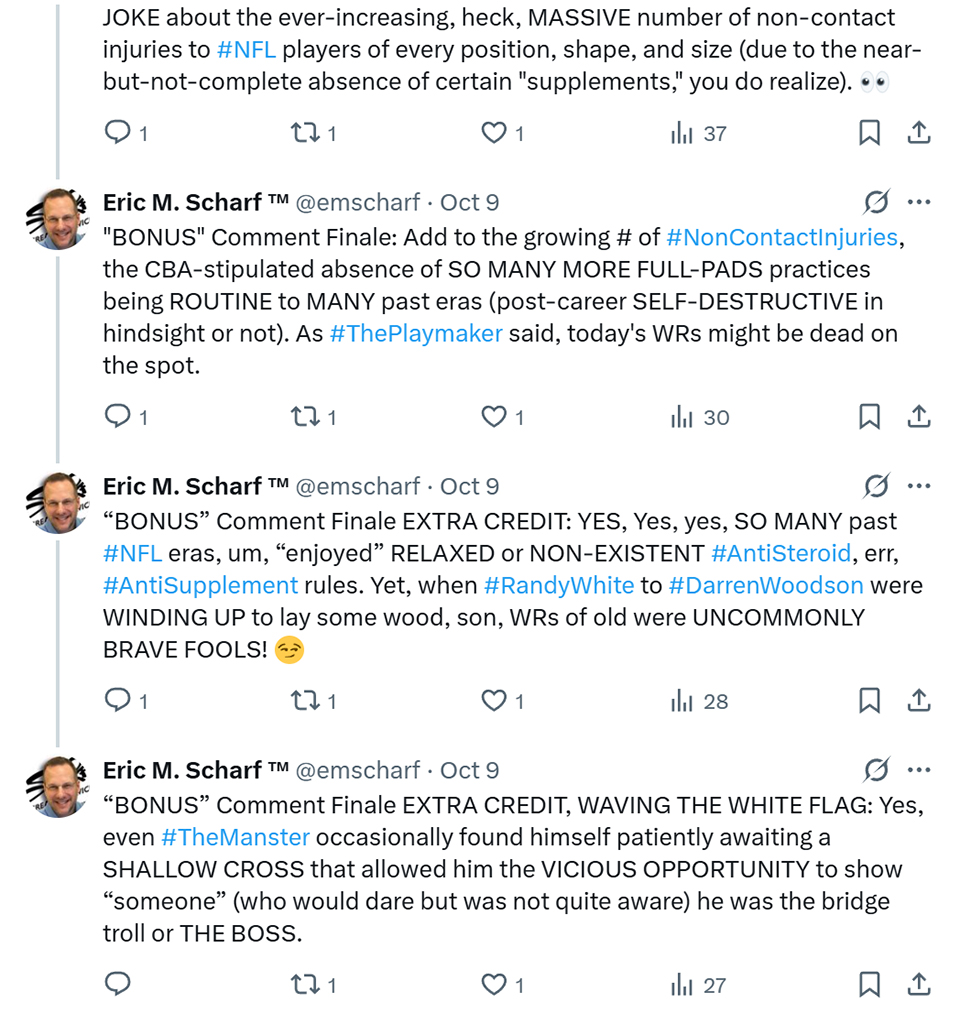This screenshot has height=1024, width=960.
Task: Share the topmost tweet about non-contact injuries
Action: (919, 133)
